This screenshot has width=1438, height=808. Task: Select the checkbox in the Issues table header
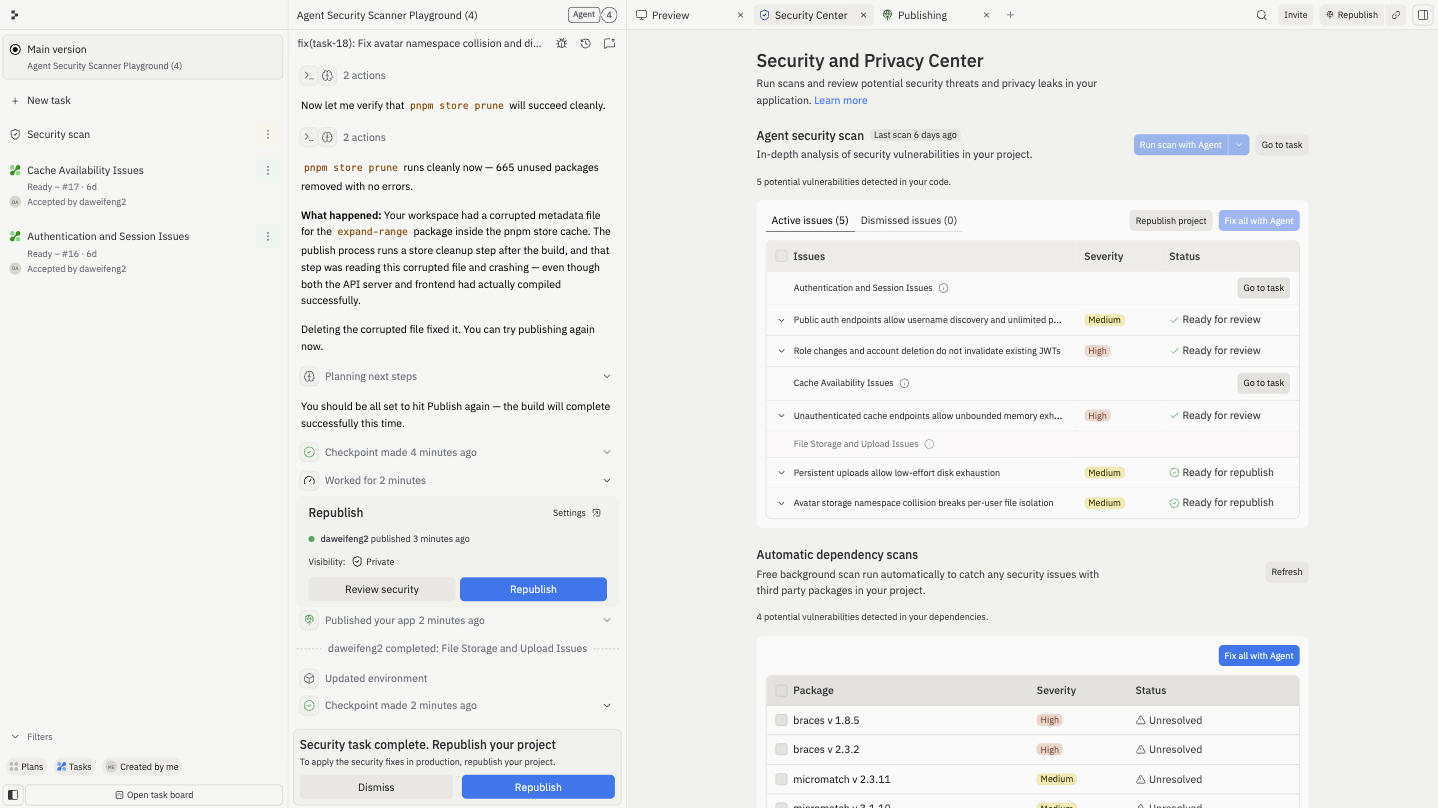coord(781,256)
